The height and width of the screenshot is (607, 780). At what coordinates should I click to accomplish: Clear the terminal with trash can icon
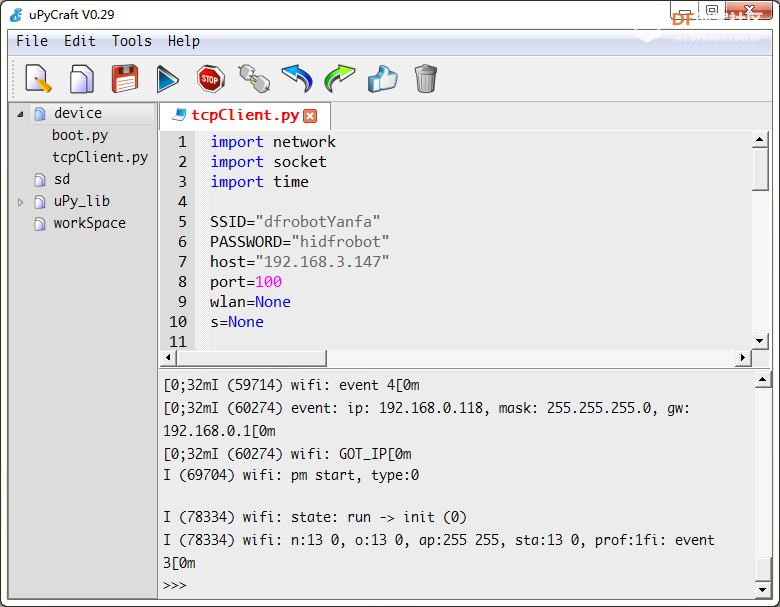click(426, 79)
